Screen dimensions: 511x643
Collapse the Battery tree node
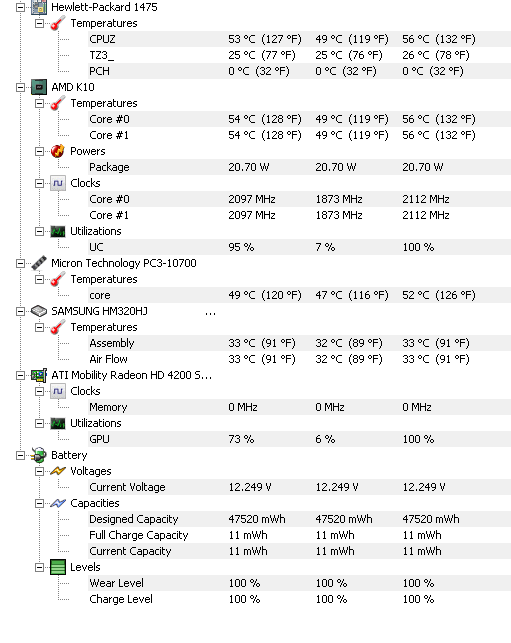[x=20, y=455]
